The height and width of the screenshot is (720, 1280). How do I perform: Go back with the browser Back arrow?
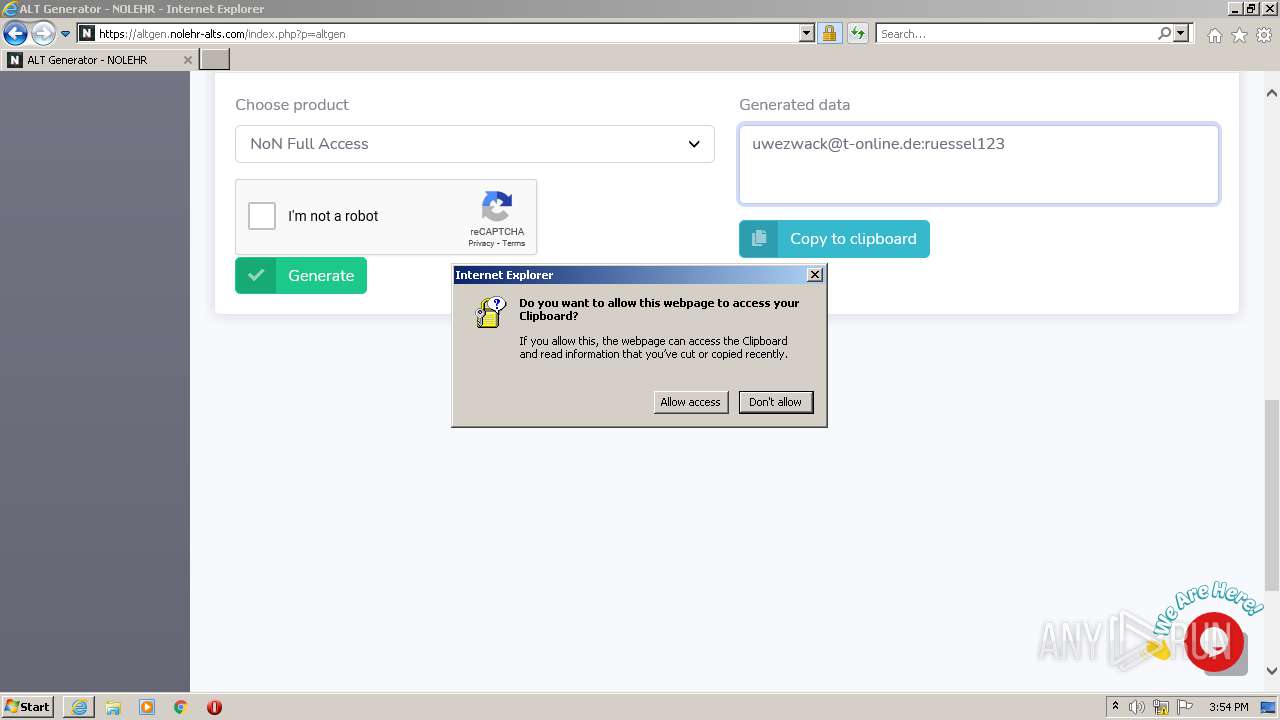pos(15,34)
